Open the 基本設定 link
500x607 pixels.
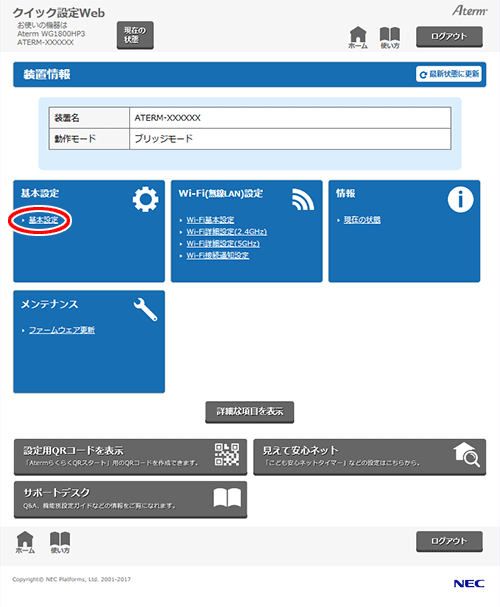pos(43,220)
